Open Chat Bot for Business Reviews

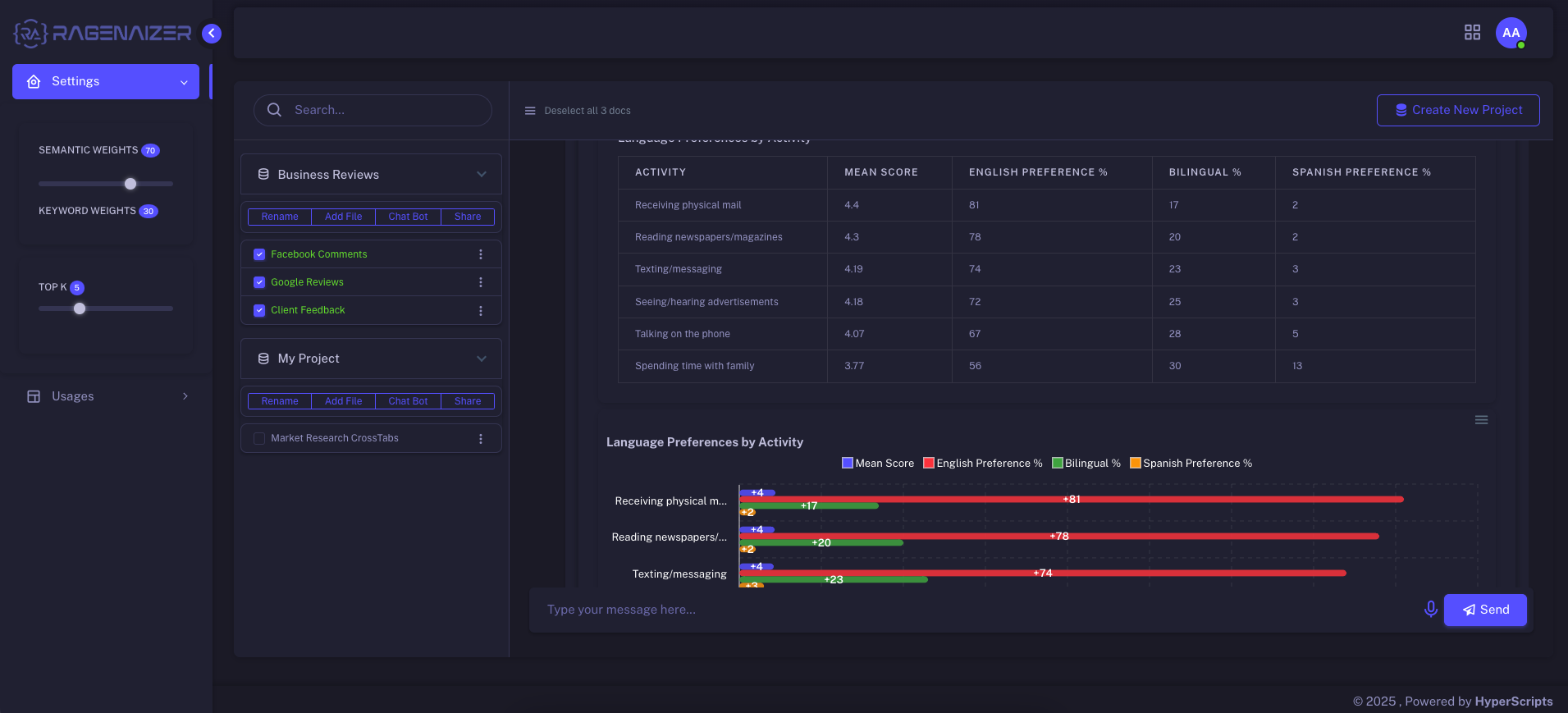pyautogui.click(x=408, y=217)
